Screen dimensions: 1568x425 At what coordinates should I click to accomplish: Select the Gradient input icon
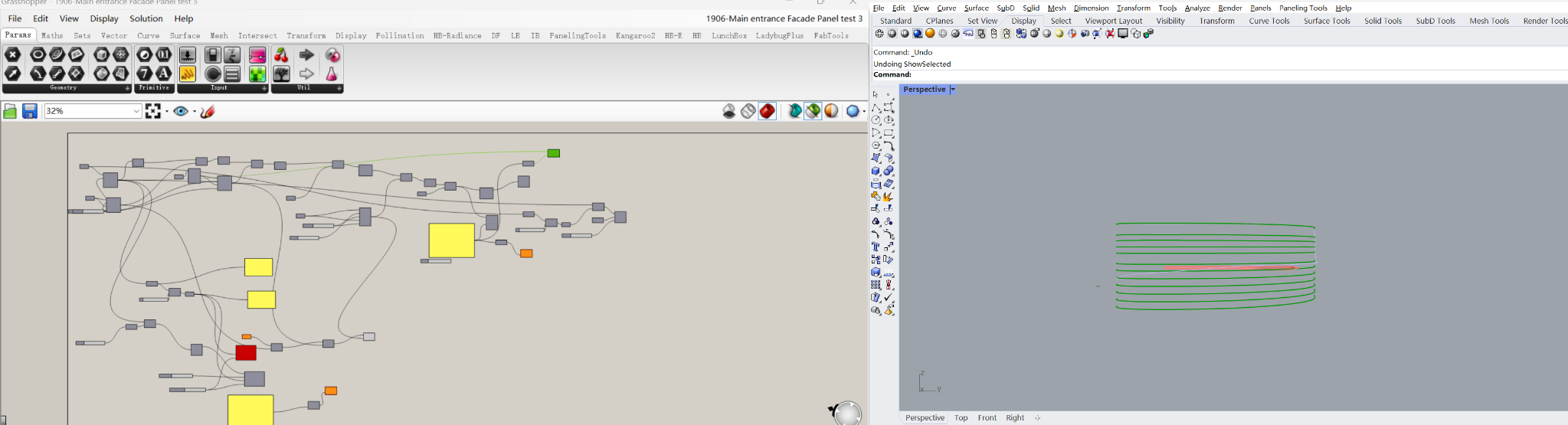257,54
